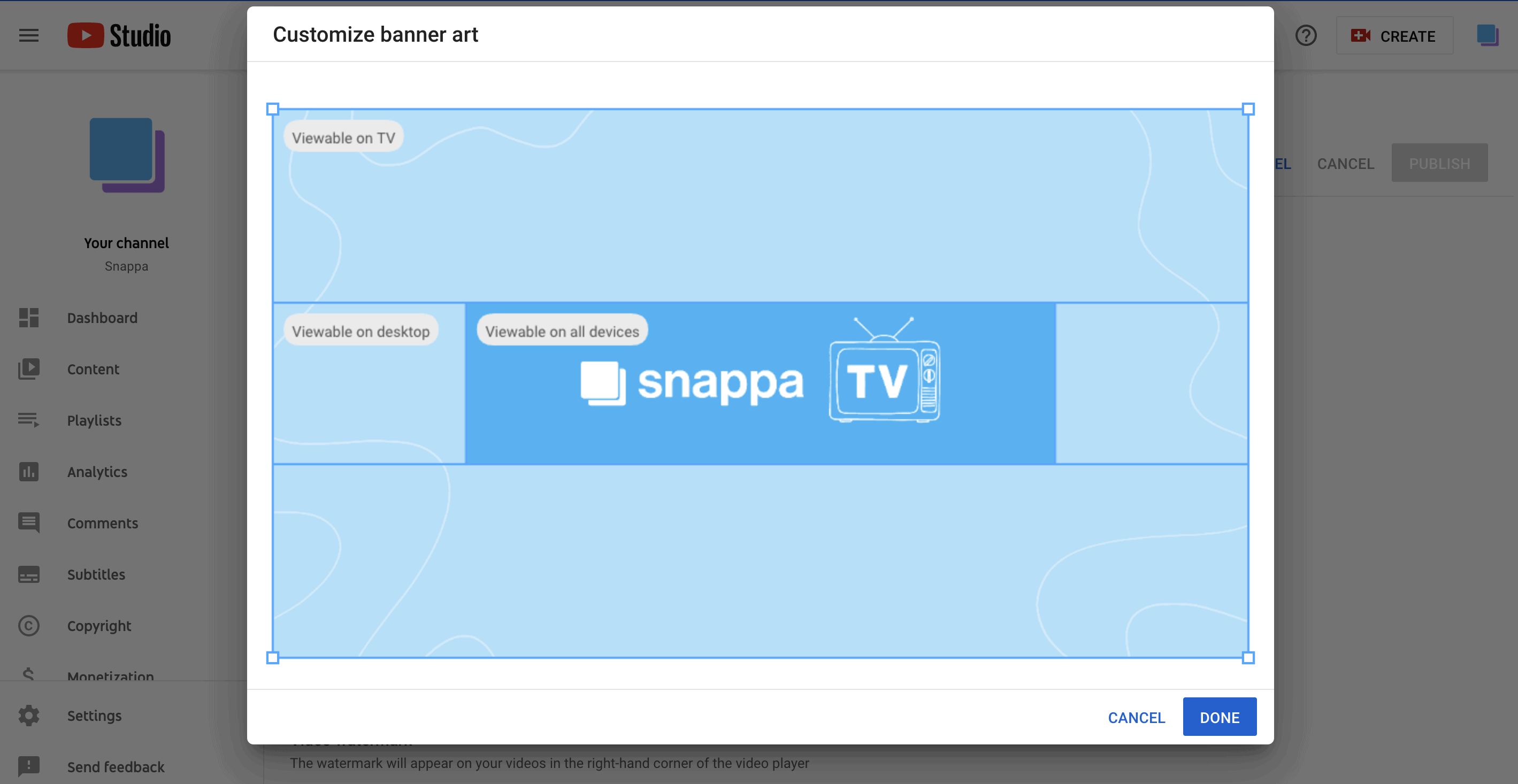Click the help question mark icon

[1305, 35]
